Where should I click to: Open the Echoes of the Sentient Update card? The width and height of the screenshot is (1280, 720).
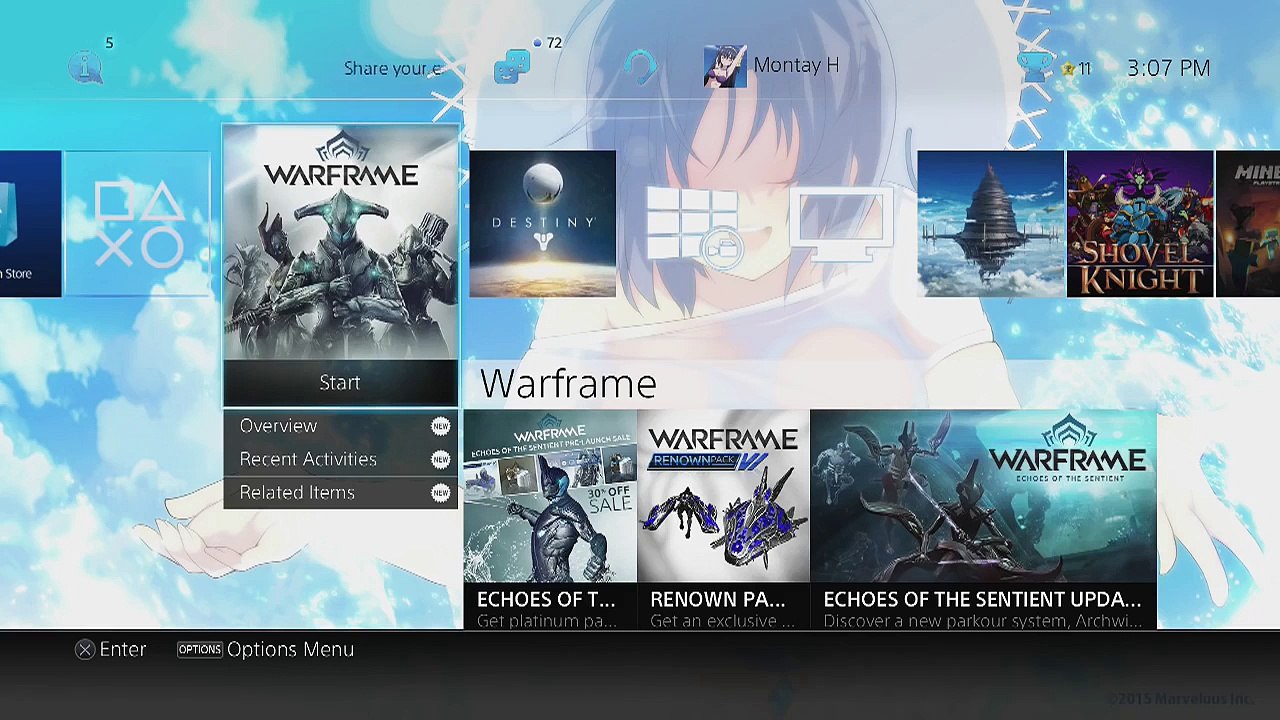pyautogui.click(x=984, y=520)
